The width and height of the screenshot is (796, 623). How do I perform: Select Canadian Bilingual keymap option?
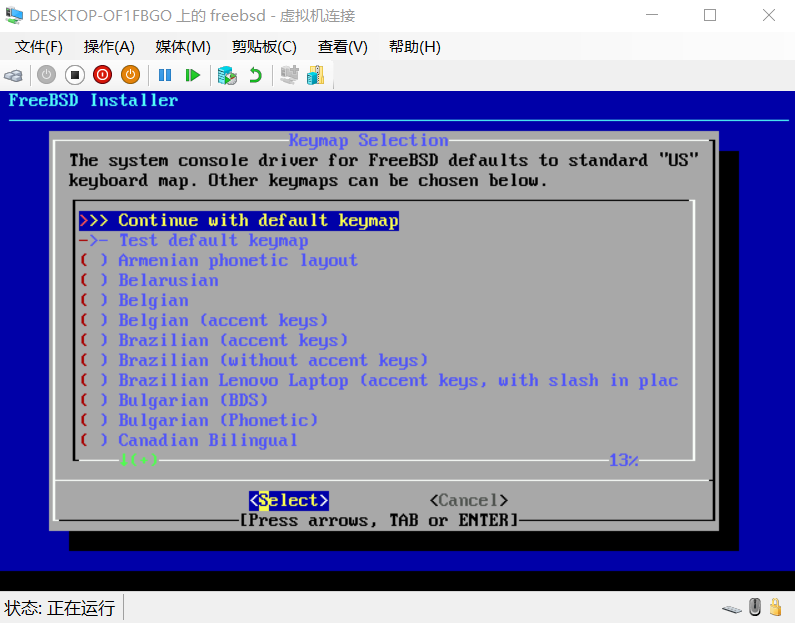tap(188, 440)
